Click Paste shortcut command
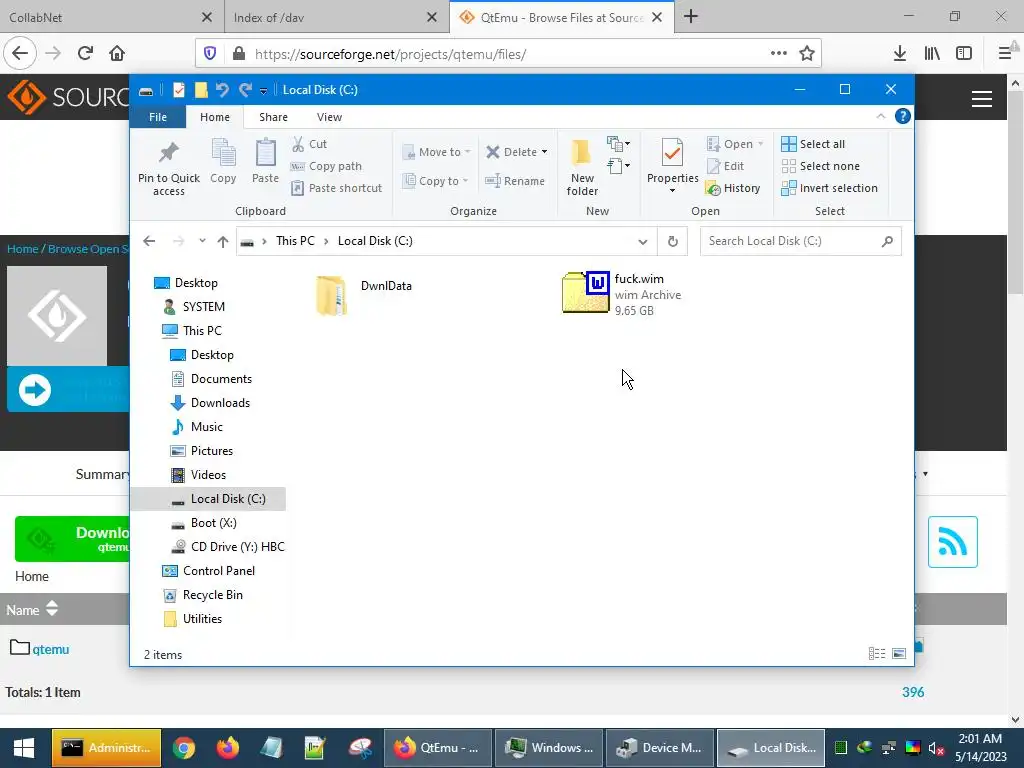Viewport: 1024px width, 768px height. pos(336,188)
